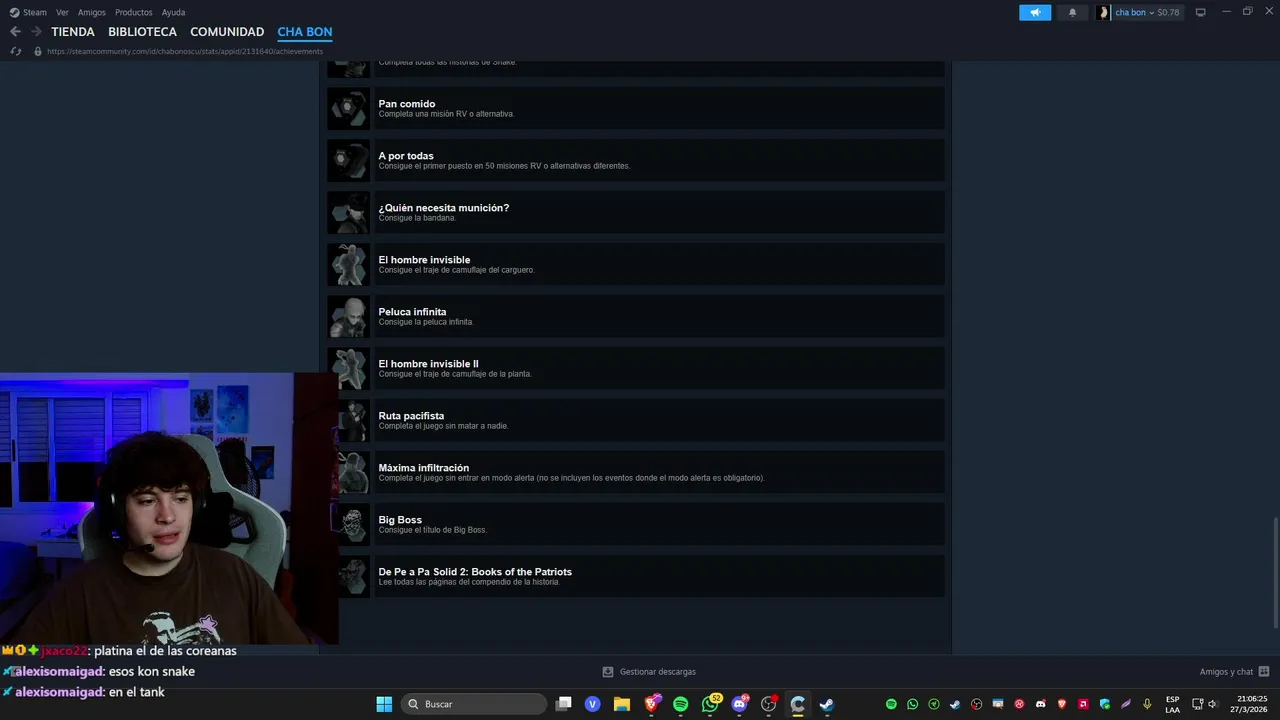Click 'Consigue la bandana.' description
Viewport: 1280px width, 720px height.
click(x=417, y=218)
